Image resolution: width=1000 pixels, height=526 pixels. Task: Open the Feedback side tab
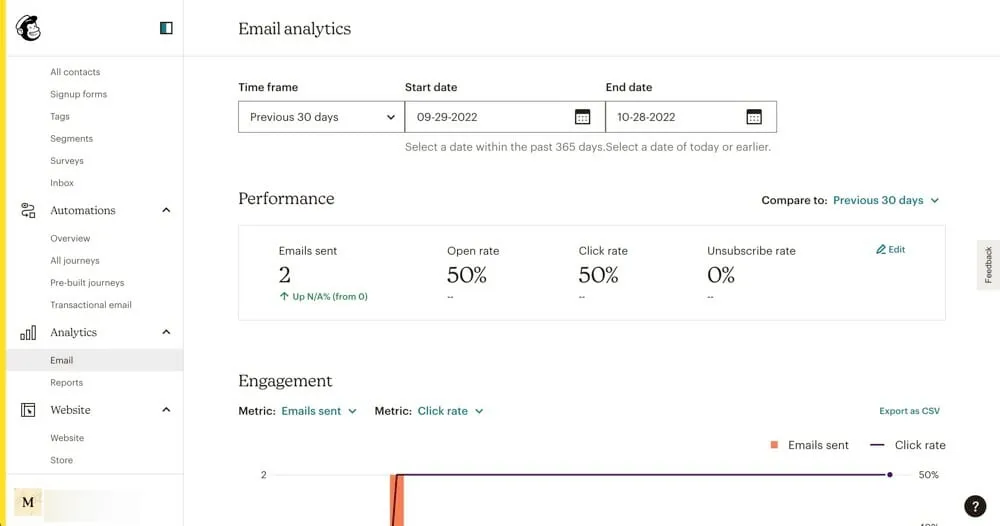click(x=988, y=265)
